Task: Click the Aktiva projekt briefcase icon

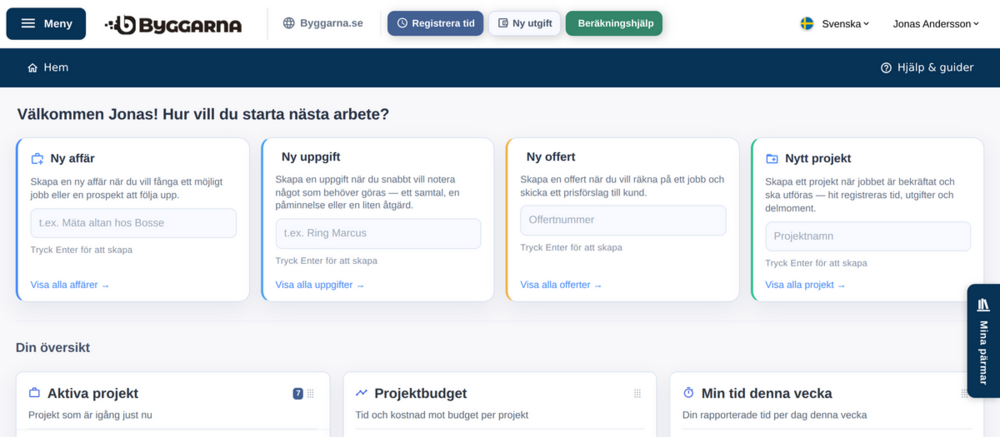Action: point(34,393)
